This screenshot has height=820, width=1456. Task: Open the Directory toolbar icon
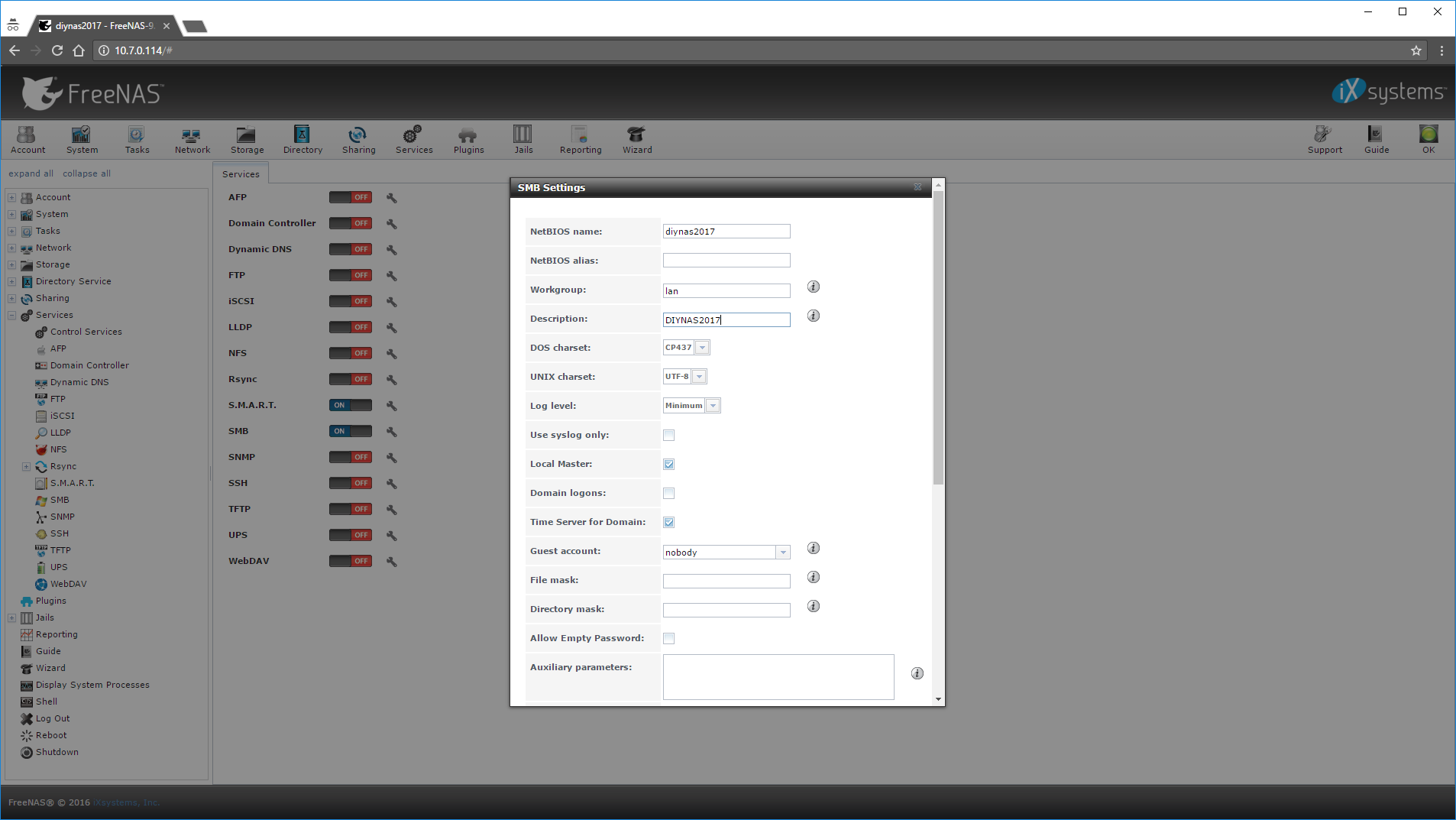coord(303,140)
